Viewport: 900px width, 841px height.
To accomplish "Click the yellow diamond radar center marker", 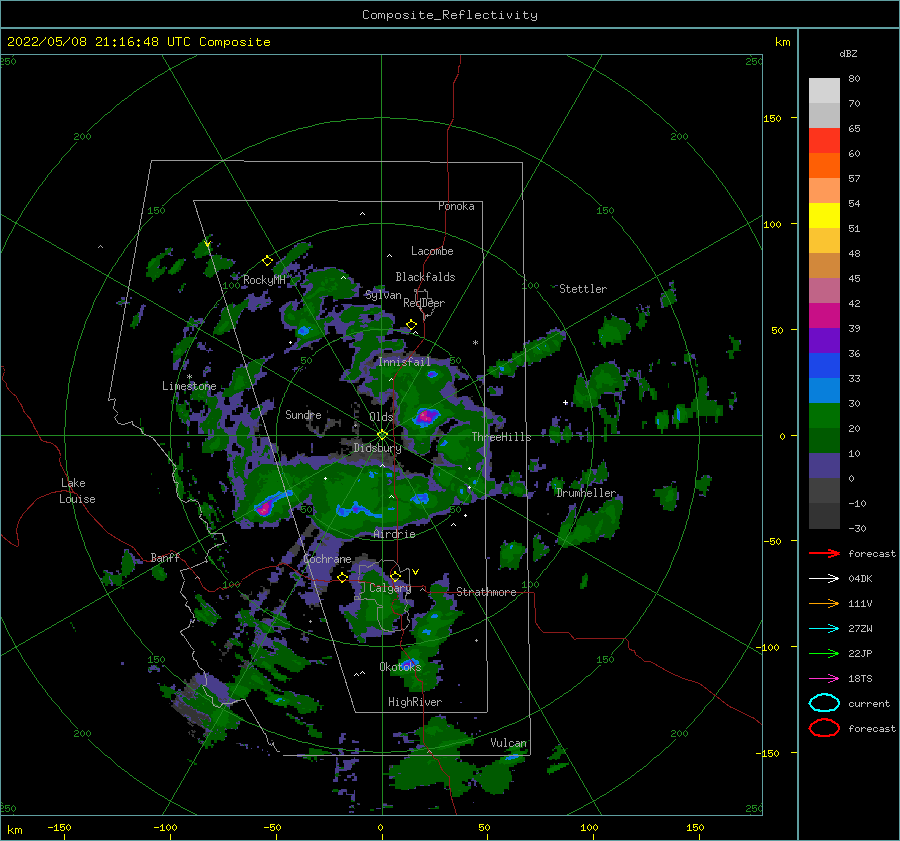I will click(382, 435).
